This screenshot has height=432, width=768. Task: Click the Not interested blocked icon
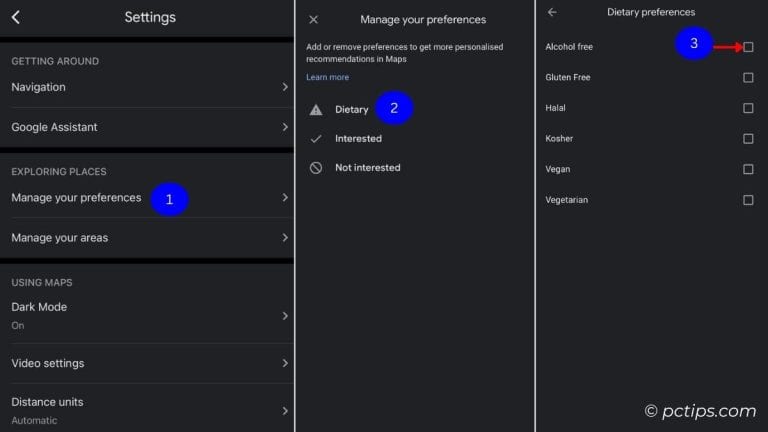(316, 168)
